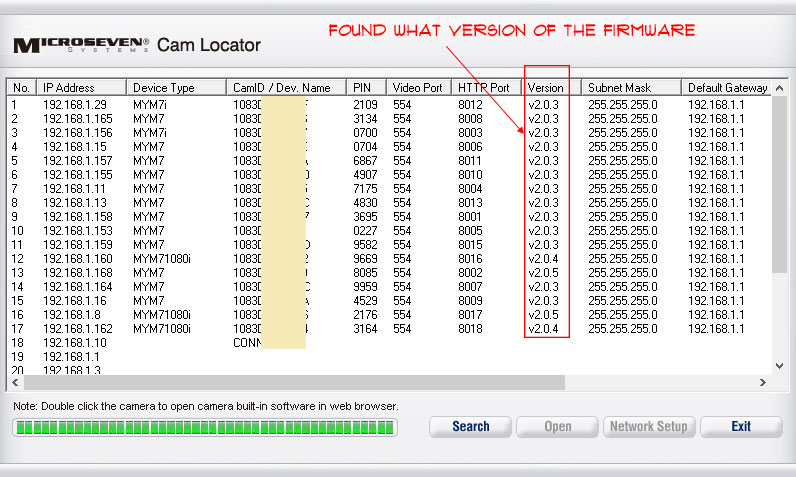Select camera 192.168.1.153
The width and height of the screenshot is (796, 477).
389,231
